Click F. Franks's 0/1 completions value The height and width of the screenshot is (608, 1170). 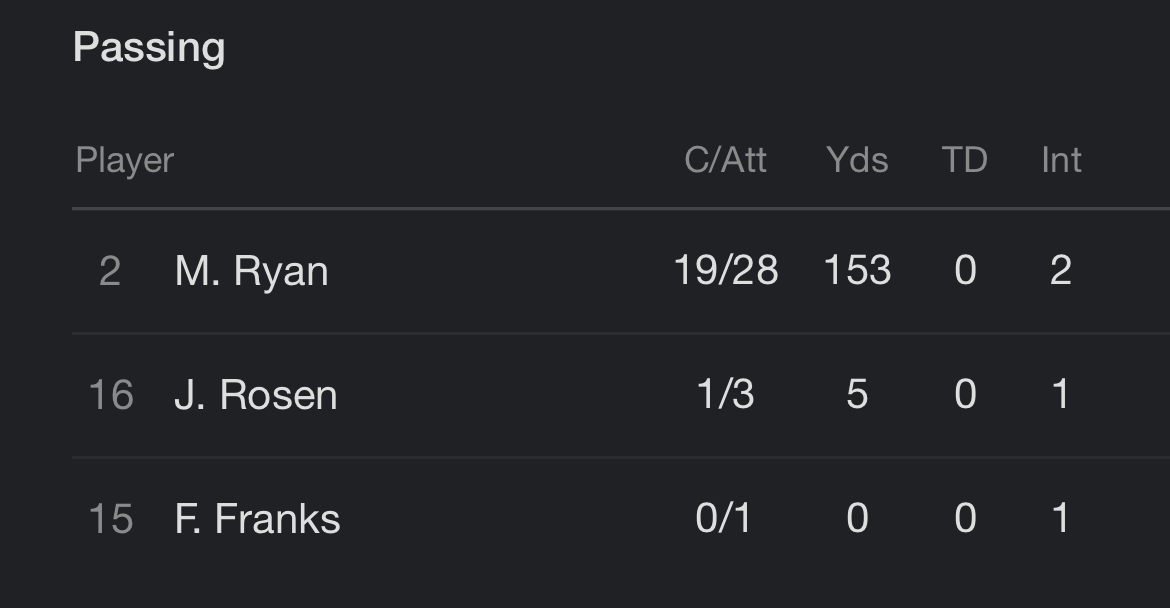(x=723, y=518)
